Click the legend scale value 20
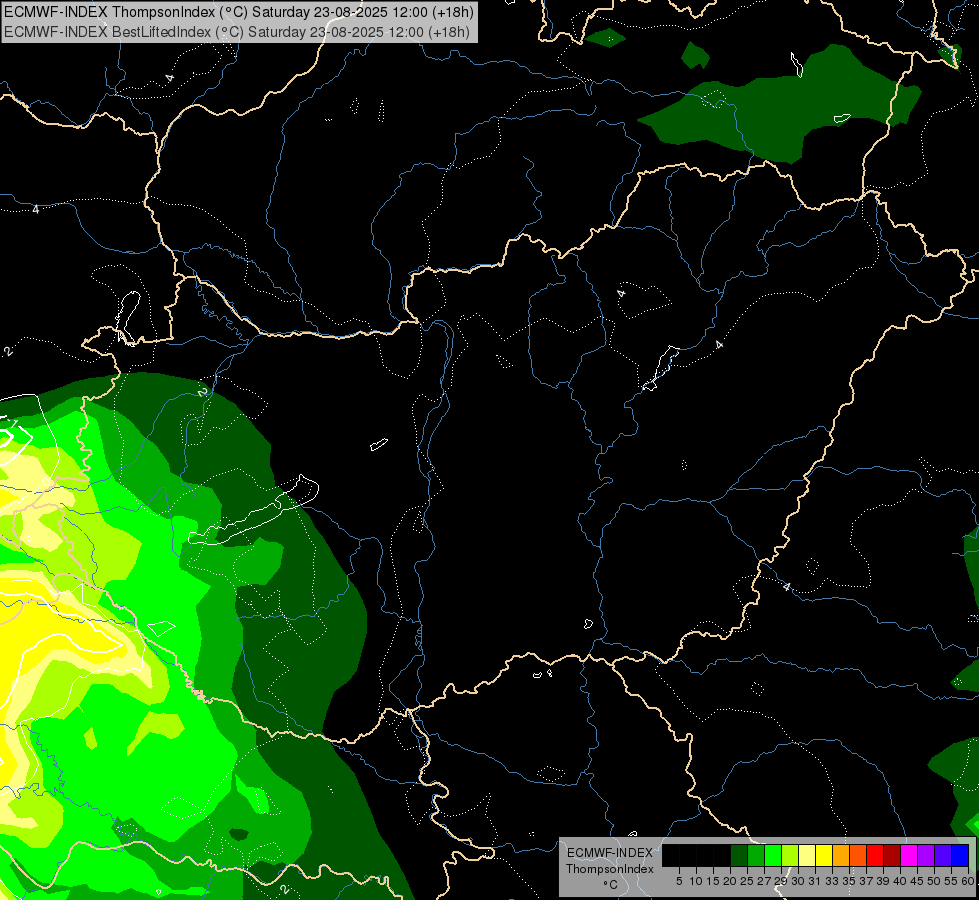Image resolution: width=979 pixels, height=900 pixels. coord(730,881)
